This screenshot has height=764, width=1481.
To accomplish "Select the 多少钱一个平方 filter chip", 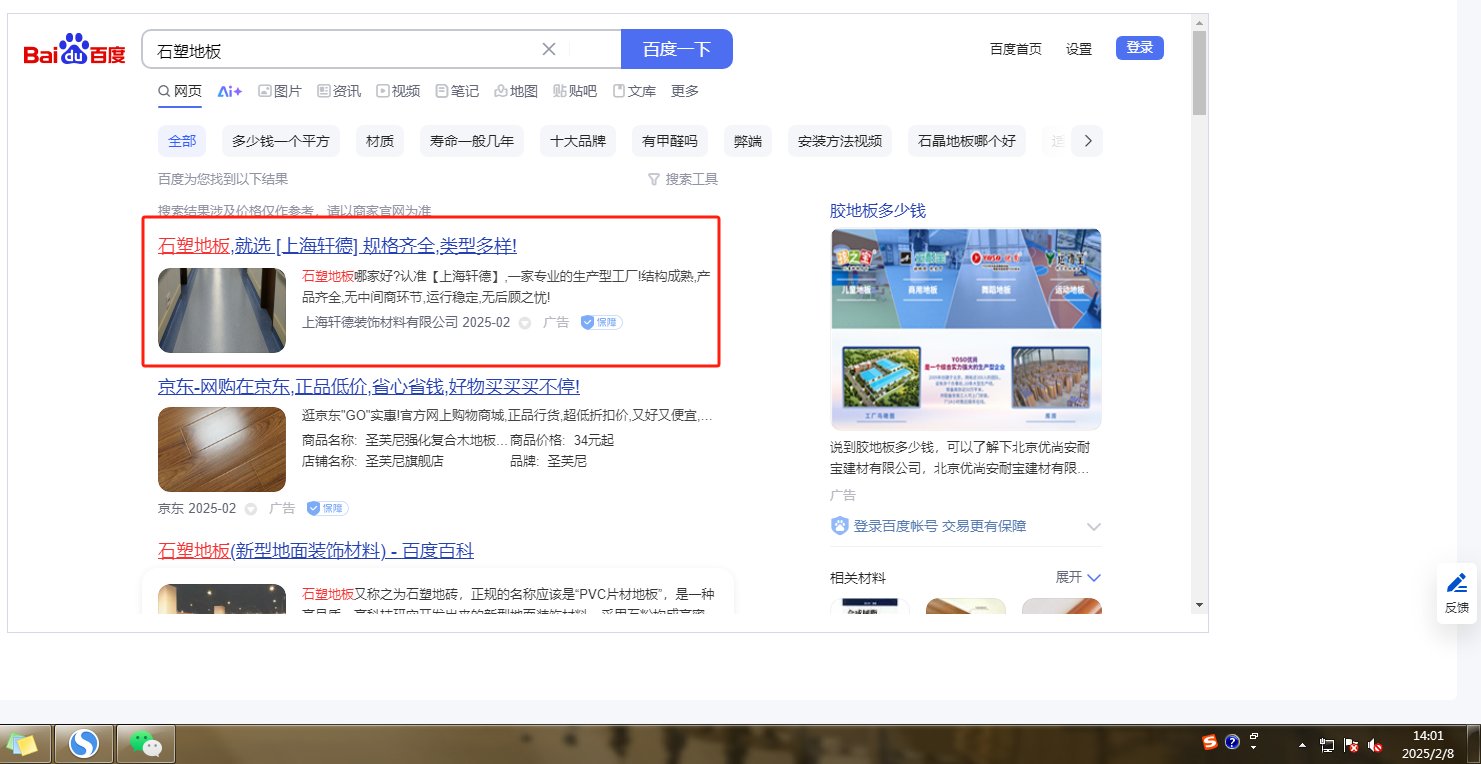I will [281, 141].
